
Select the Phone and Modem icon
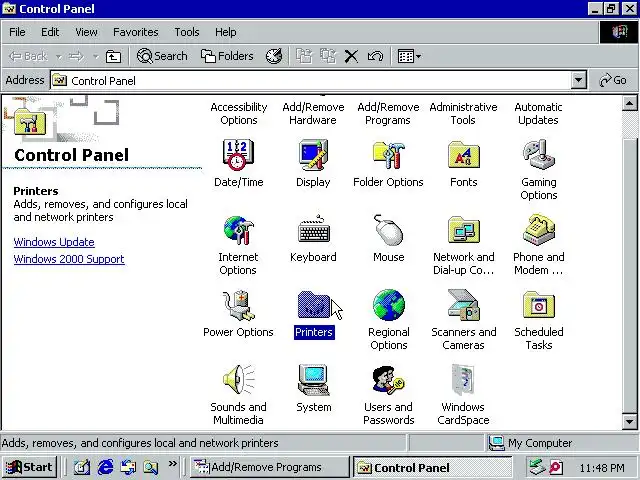coord(539,230)
